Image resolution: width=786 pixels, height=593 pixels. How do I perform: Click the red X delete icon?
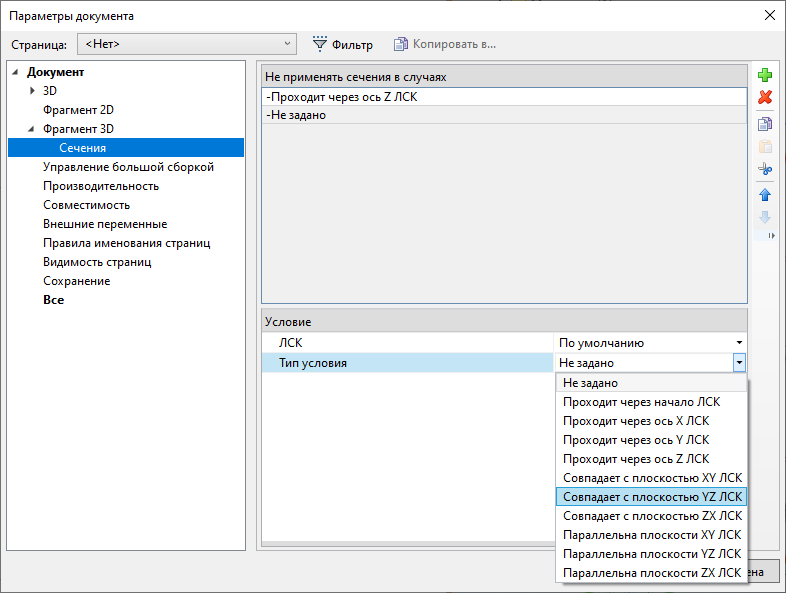point(765,97)
